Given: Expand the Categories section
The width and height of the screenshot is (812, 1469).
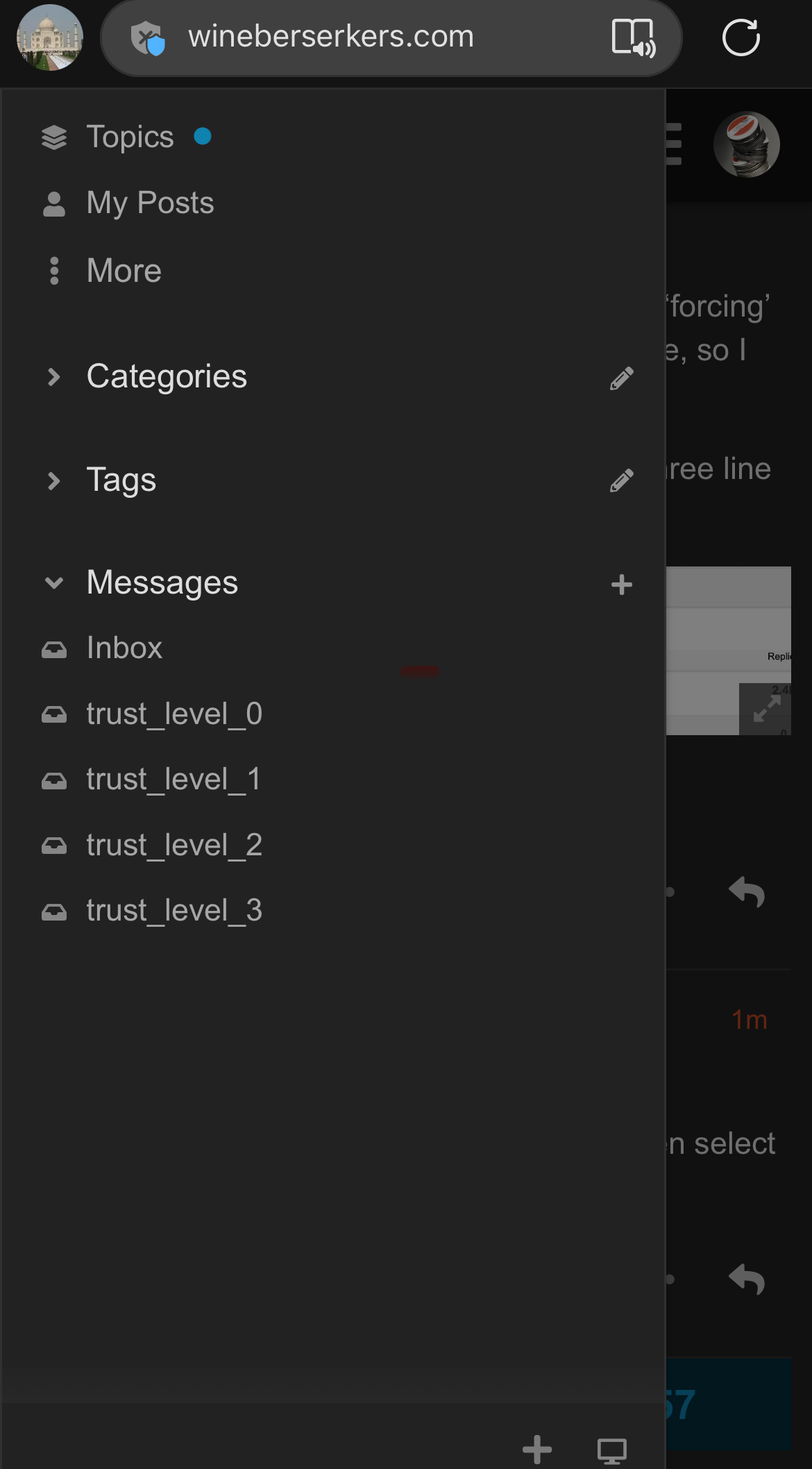Looking at the screenshot, I should click(167, 376).
